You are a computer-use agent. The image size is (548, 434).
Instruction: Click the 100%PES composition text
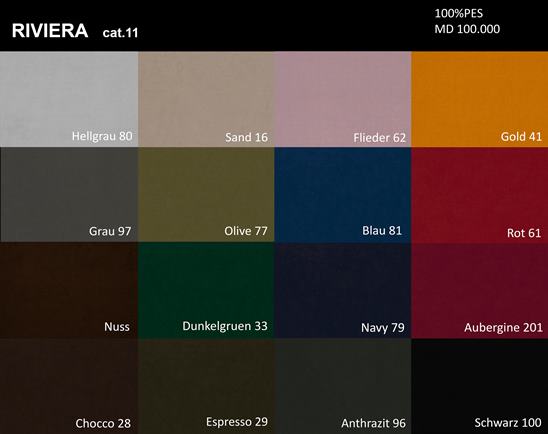tap(459, 13)
